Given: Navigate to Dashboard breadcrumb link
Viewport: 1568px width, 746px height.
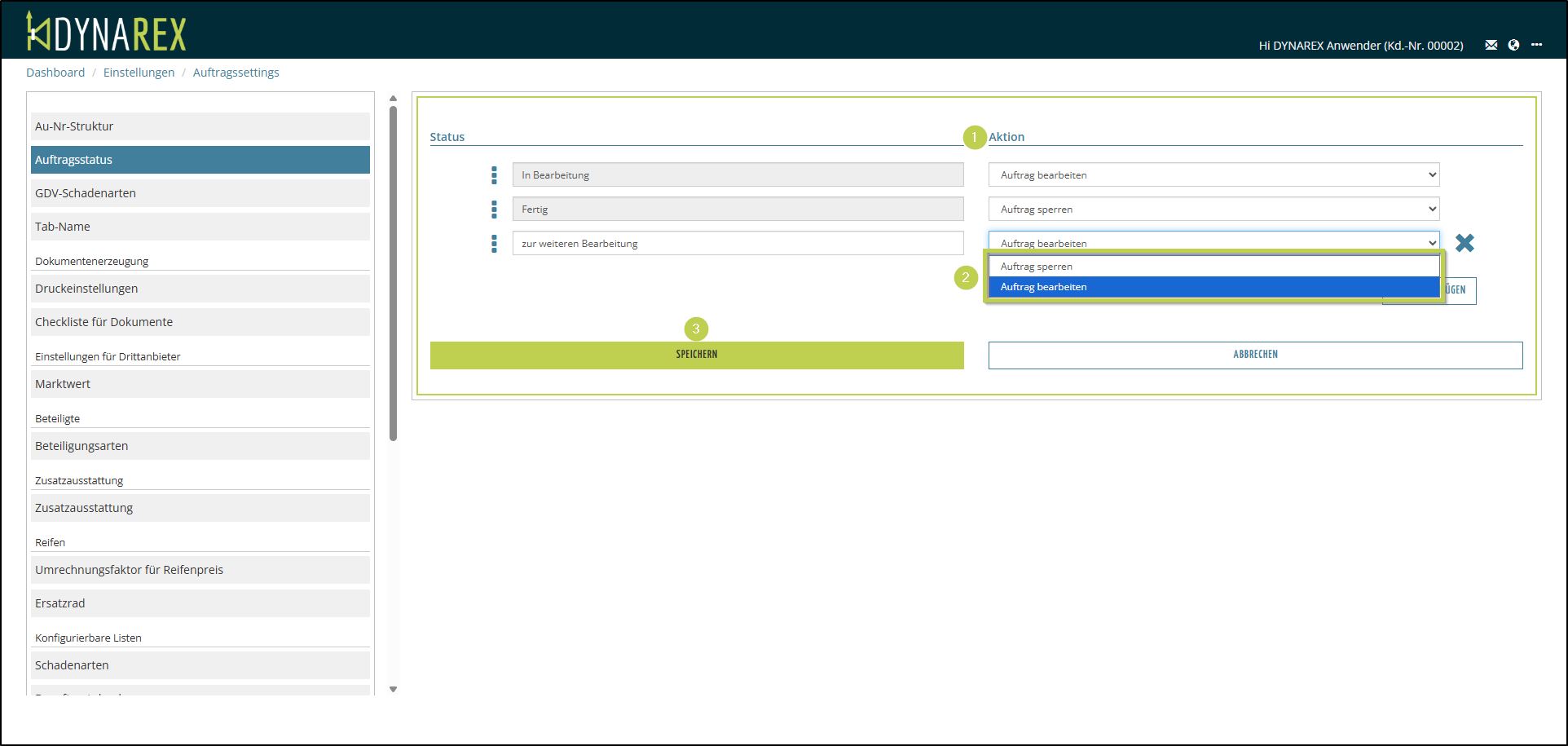Looking at the screenshot, I should tap(55, 73).
